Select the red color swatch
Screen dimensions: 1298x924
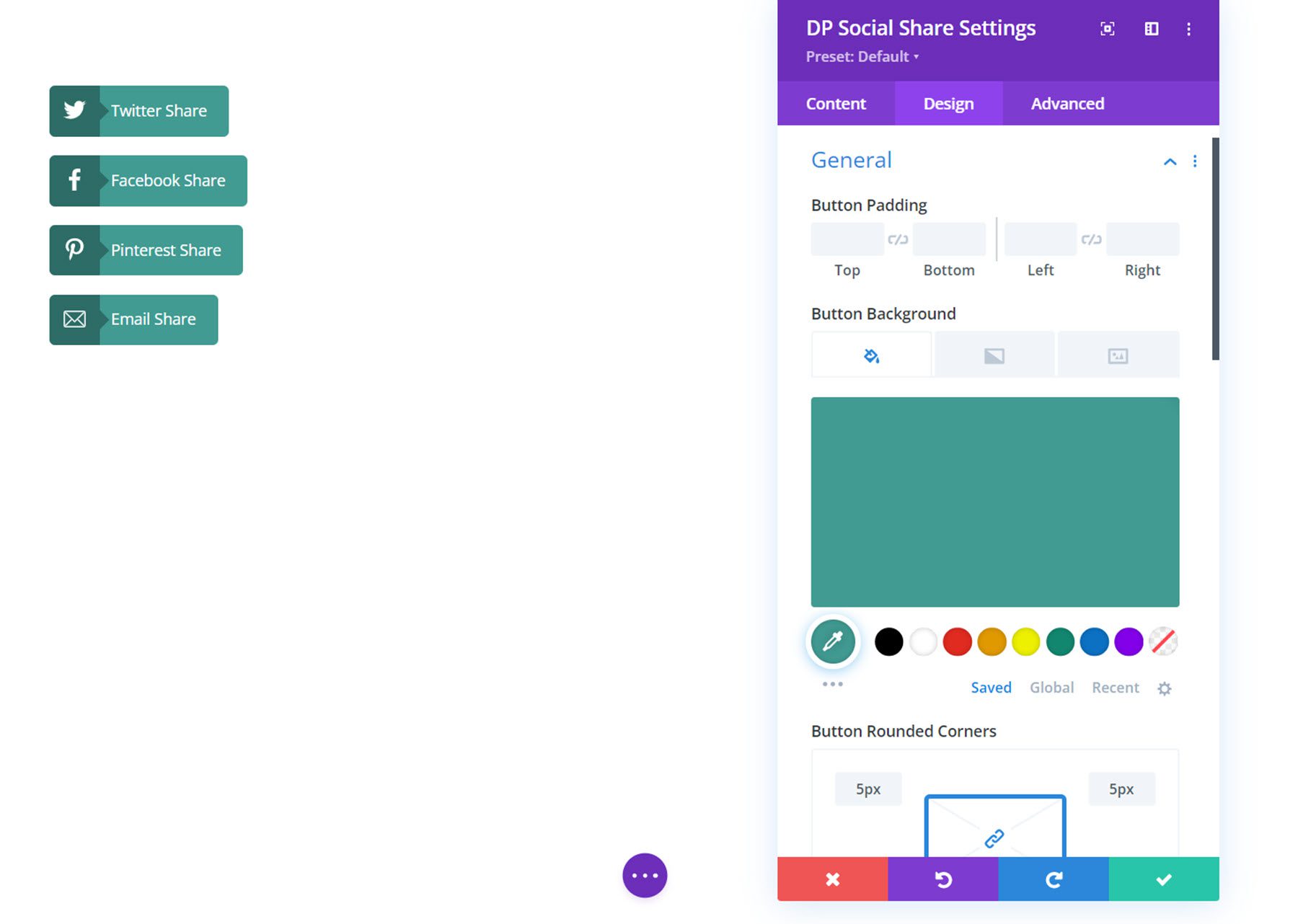click(x=957, y=641)
